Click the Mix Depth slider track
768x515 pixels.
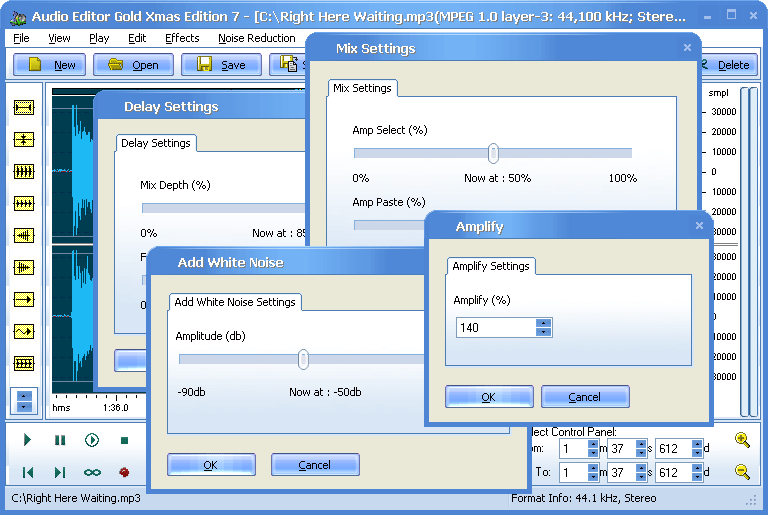click(223, 208)
